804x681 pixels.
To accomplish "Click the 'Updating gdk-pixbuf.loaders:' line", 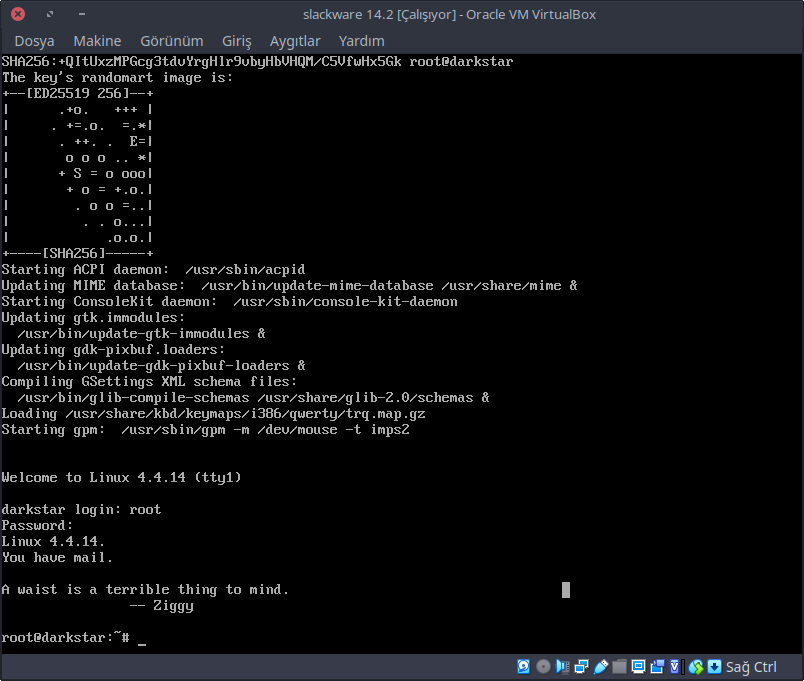I will (x=113, y=350).
